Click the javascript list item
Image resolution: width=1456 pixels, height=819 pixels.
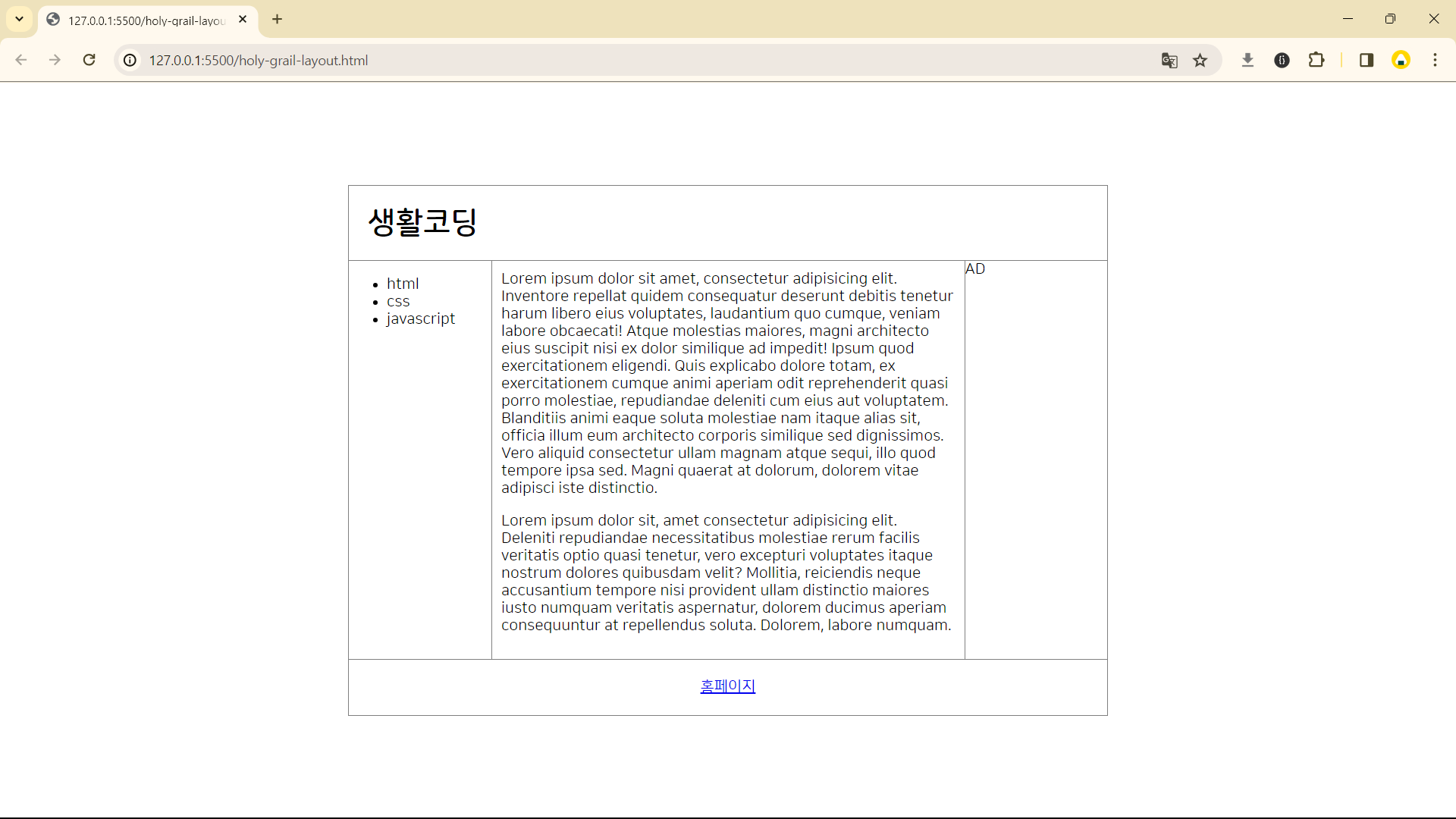tap(420, 318)
